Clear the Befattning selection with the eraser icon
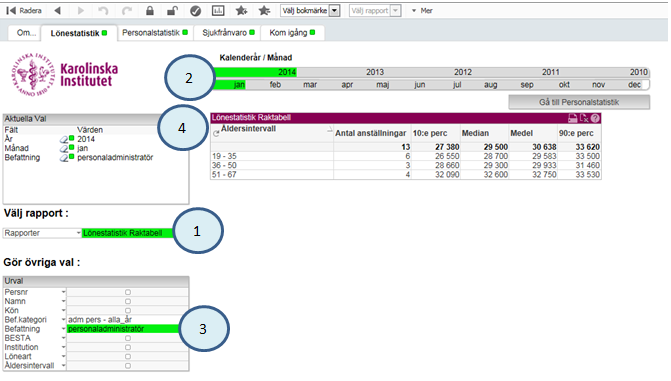The image size is (671, 381). coord(64,158)
